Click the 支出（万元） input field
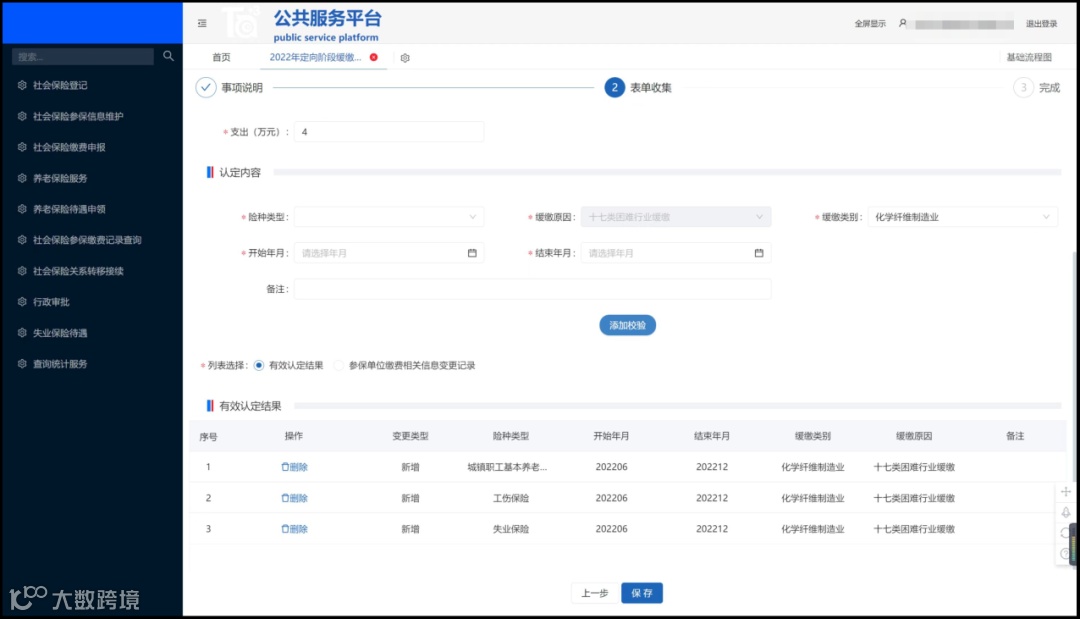The image size is (1080, 619). pyautogui.click(x=389, y=132)
